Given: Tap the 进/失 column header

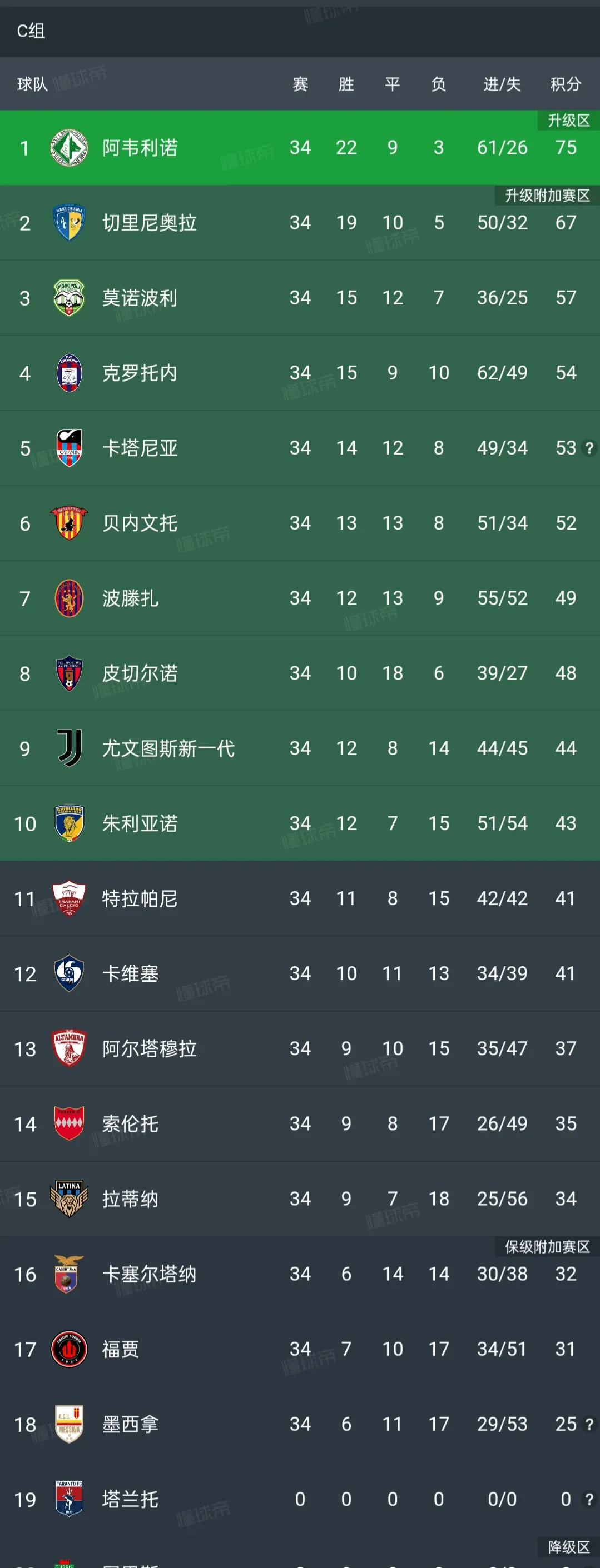Looking at the screenshot, I should pos(502,84).
